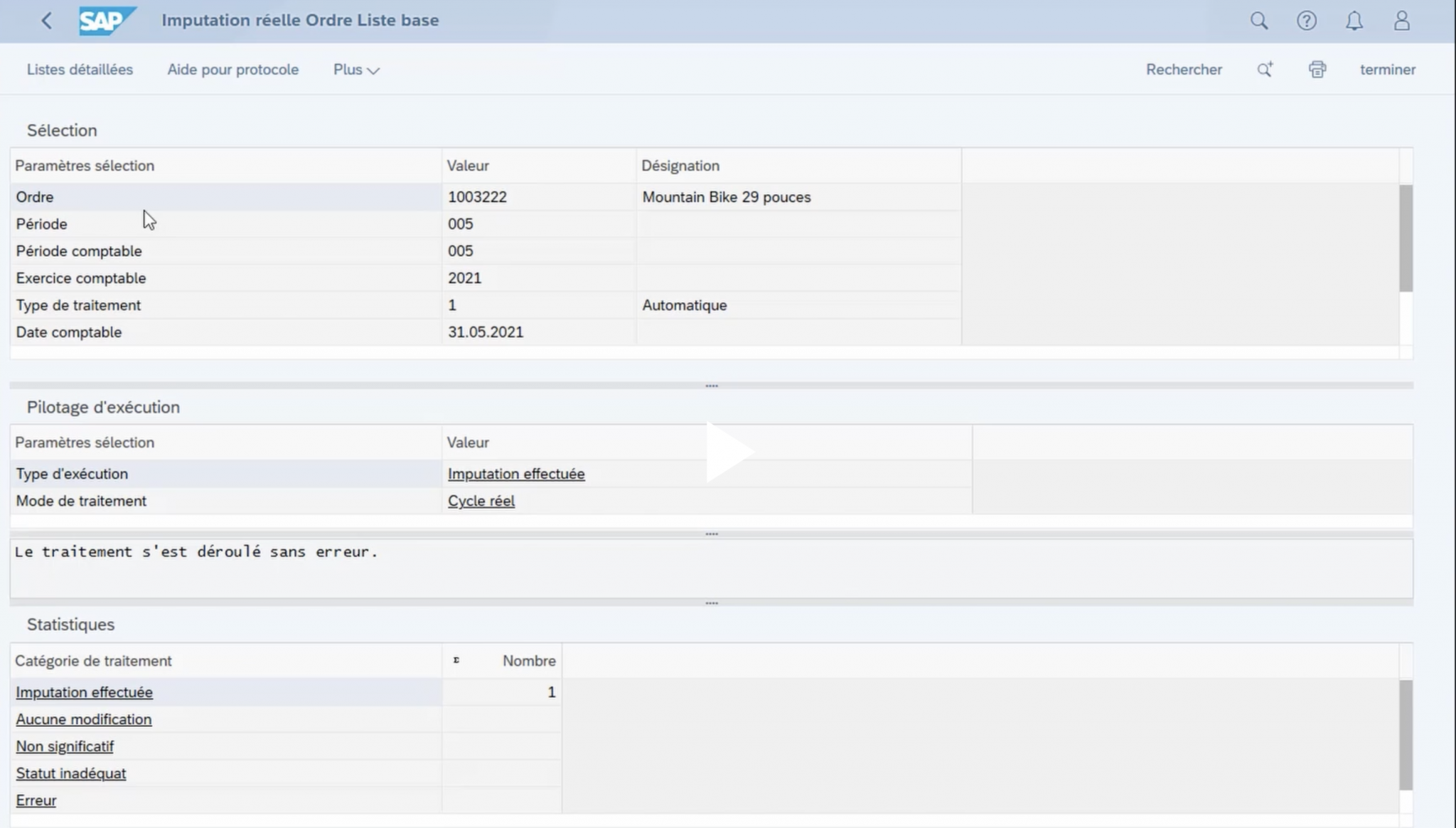The height and width of the screenshot is (828, 1456).
Task: Open the user profile icon
Action: (x=1401, y=21)
